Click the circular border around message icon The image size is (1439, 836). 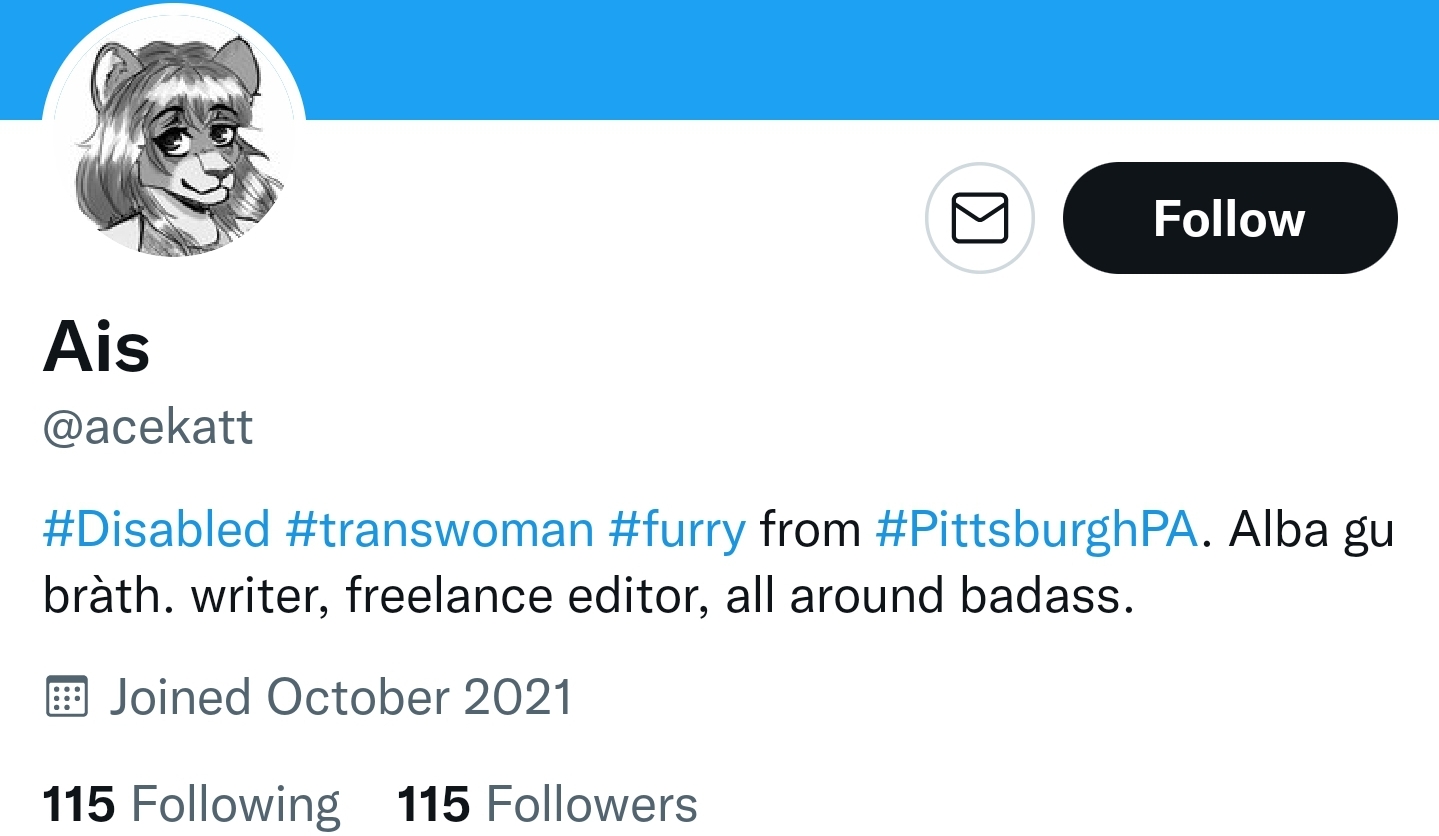[x=979, y=218]
